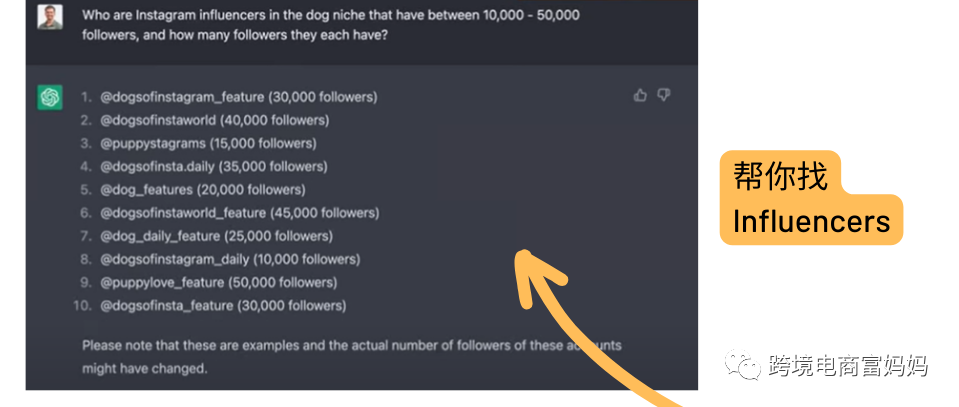Select the @dogsofinstagram_feature list entry
Screen dimensions: 959x407
(x=238, y=97)
